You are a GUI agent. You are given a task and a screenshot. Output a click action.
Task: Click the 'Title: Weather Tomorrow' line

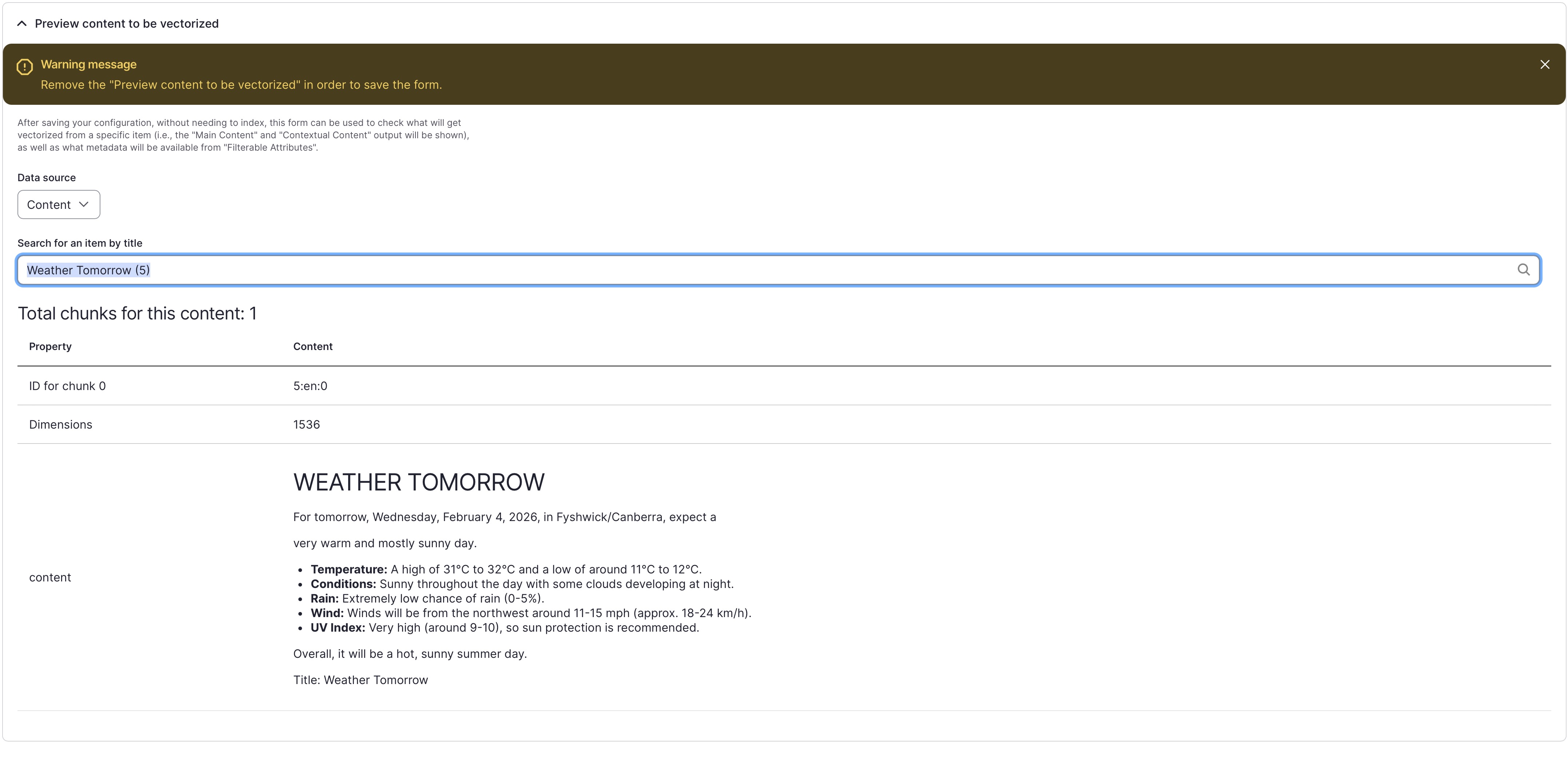(x=360, y=680)
